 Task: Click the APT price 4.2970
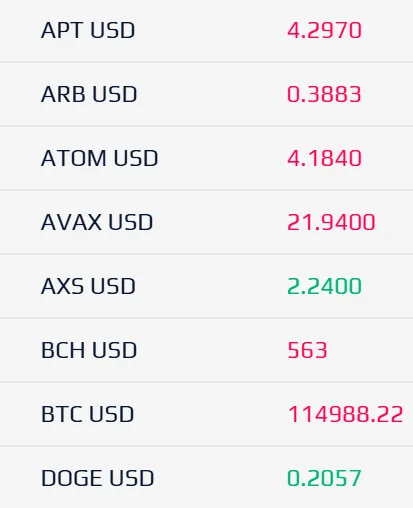click(x=324, y=30)
